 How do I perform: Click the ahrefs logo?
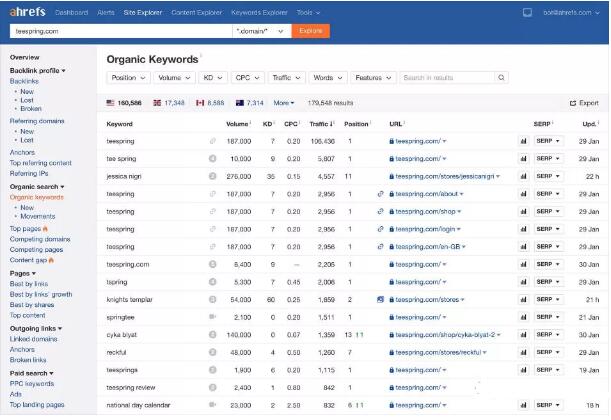(28, 12)
